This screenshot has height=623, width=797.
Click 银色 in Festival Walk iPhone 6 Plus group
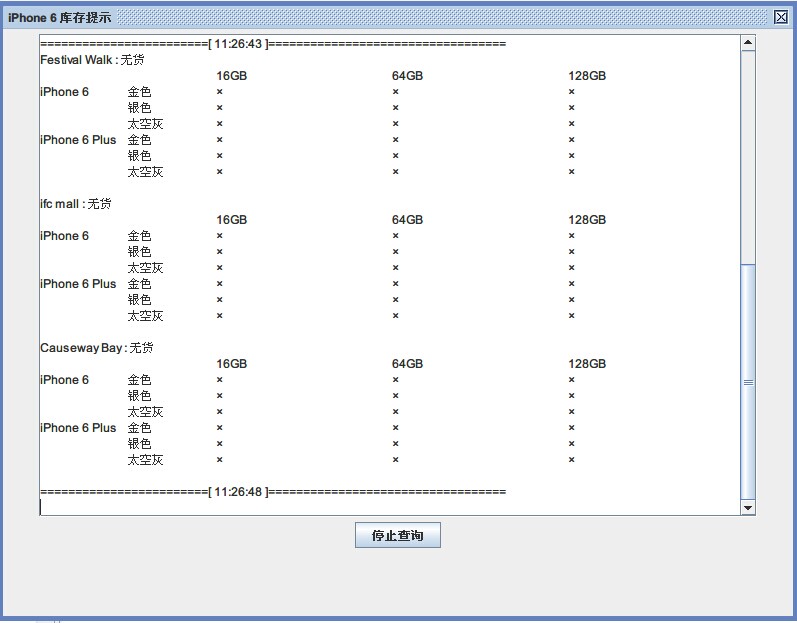click(139, 155)
